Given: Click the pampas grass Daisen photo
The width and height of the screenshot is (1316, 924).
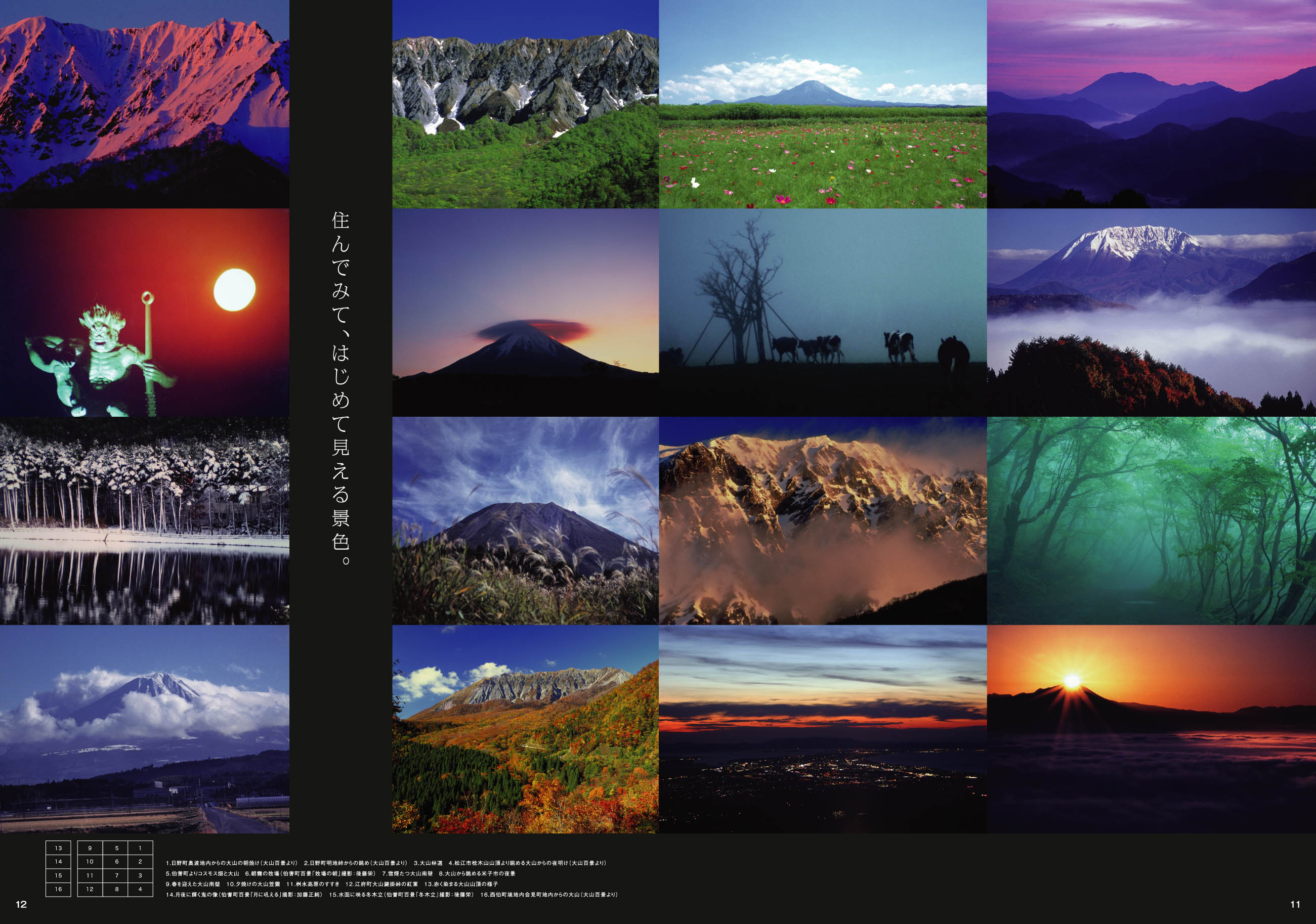Looking at the screenshot, I should tap(525, 521).
